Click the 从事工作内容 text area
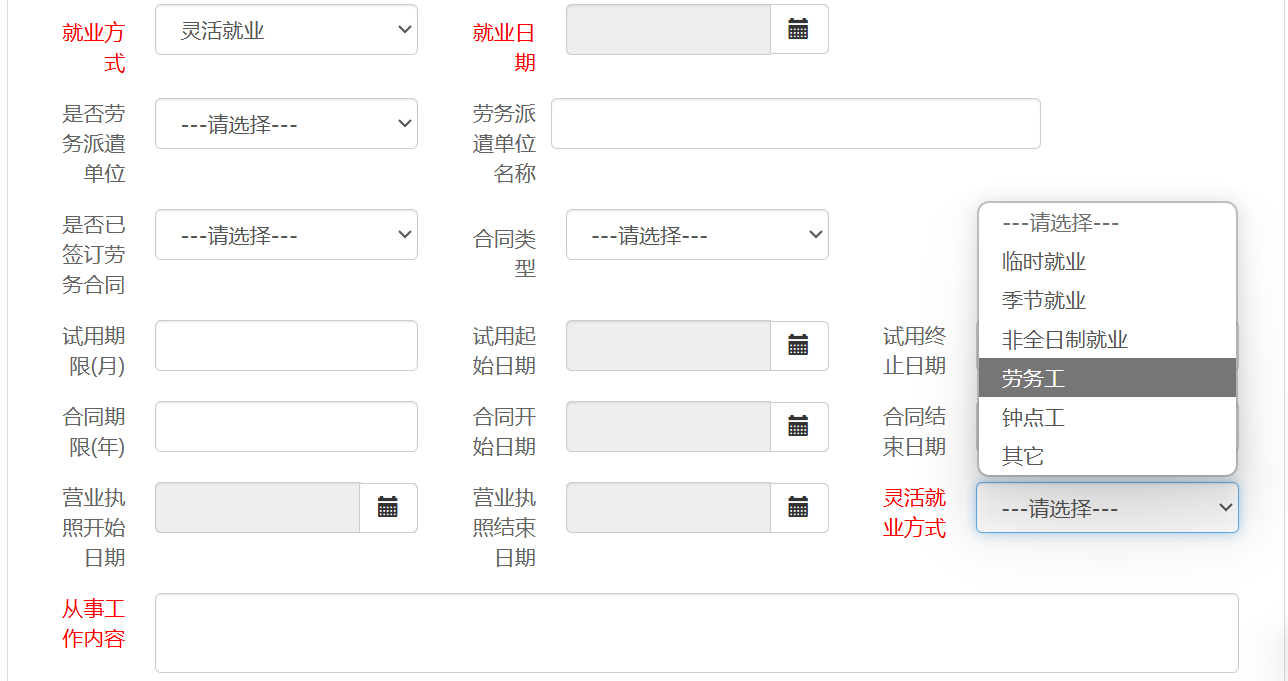 [696, 633]
